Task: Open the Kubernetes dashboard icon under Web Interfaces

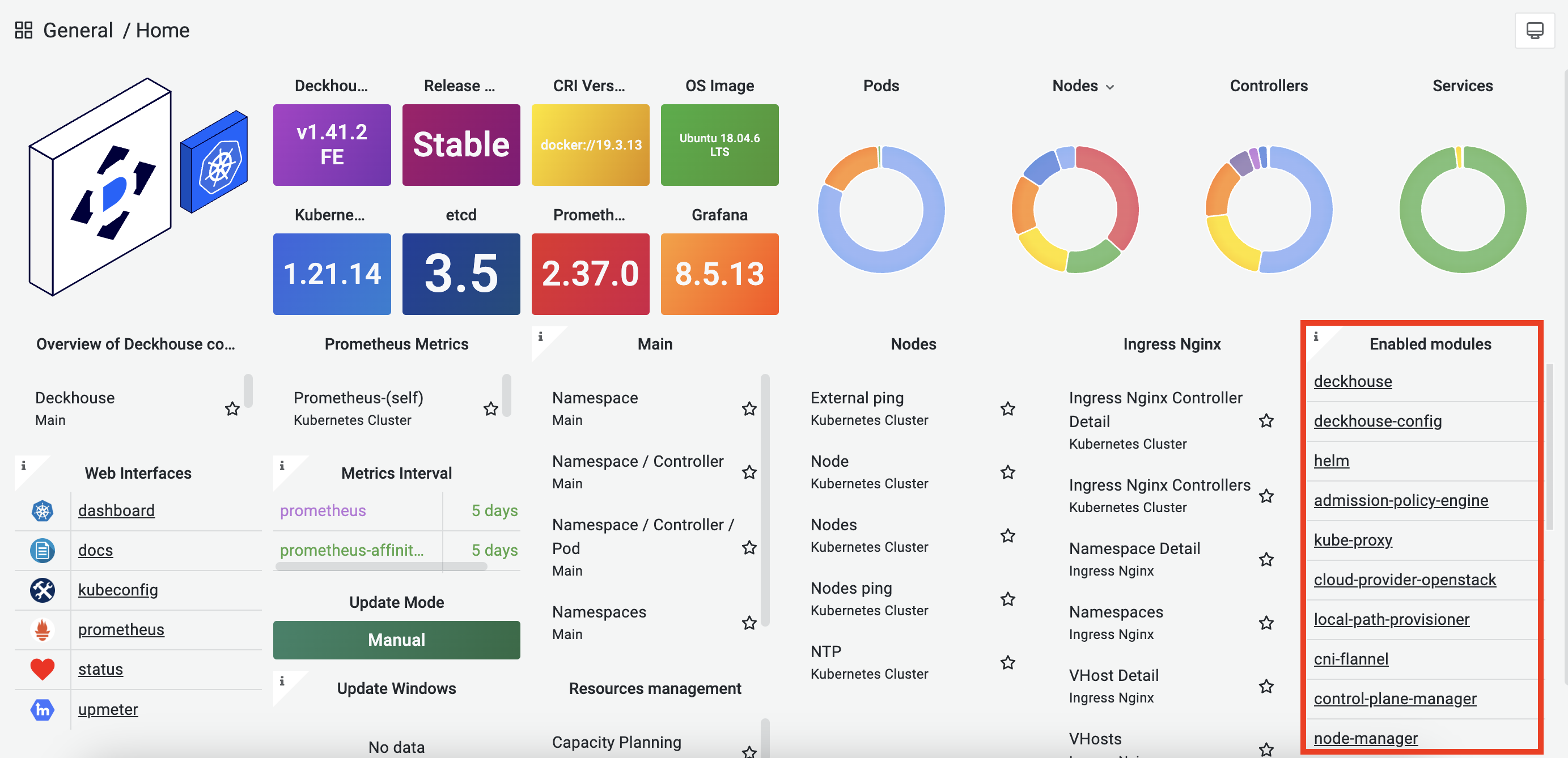Action: (41, 510)
